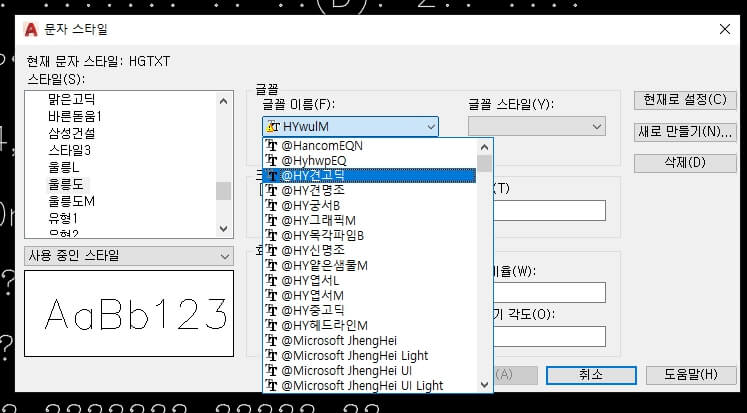This screenshot has width=747, height=413.
Task: Cancel with the 취소 button
Action: [591, 375]
